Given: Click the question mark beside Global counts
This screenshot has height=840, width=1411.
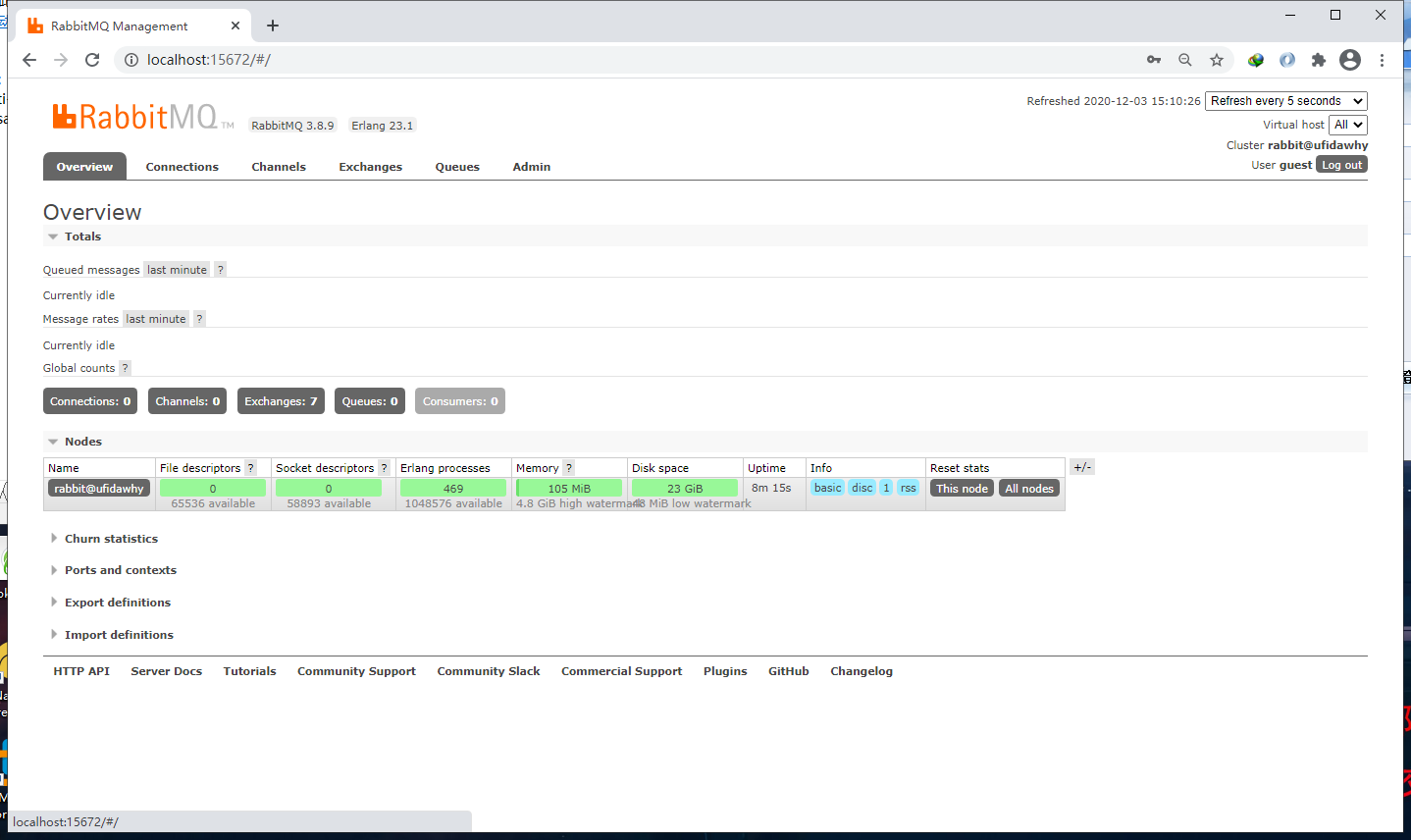Looking at the screenshot, I should [124, 368].
